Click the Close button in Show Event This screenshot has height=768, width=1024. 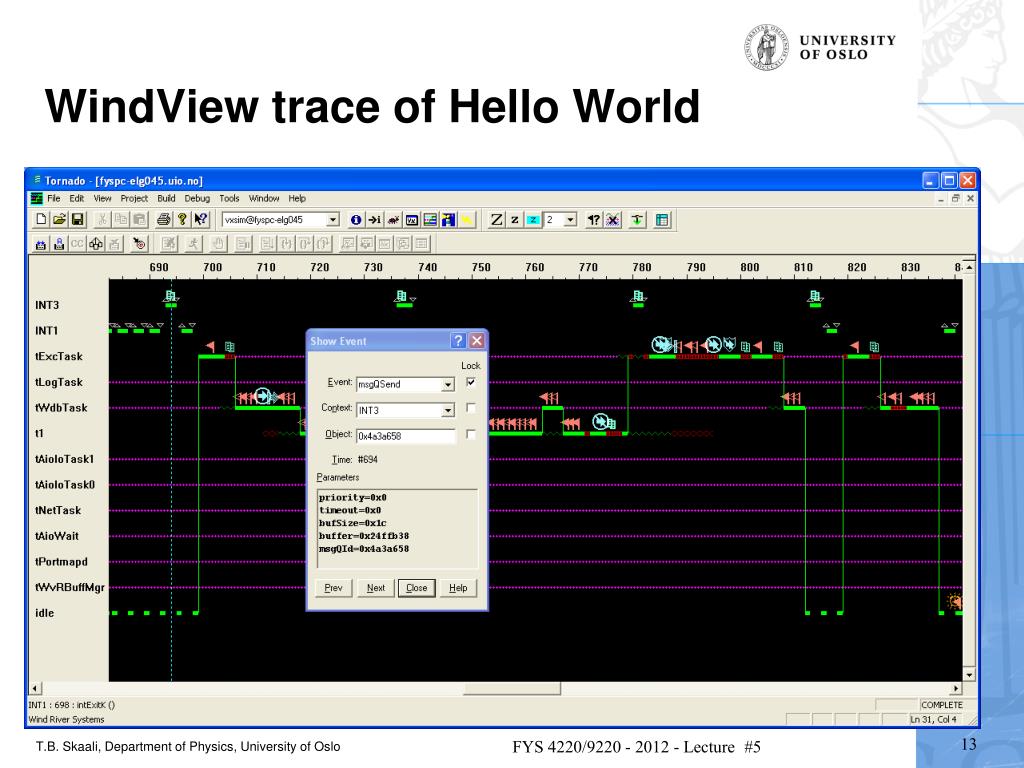pyautogui.click(x=417, y=588)
